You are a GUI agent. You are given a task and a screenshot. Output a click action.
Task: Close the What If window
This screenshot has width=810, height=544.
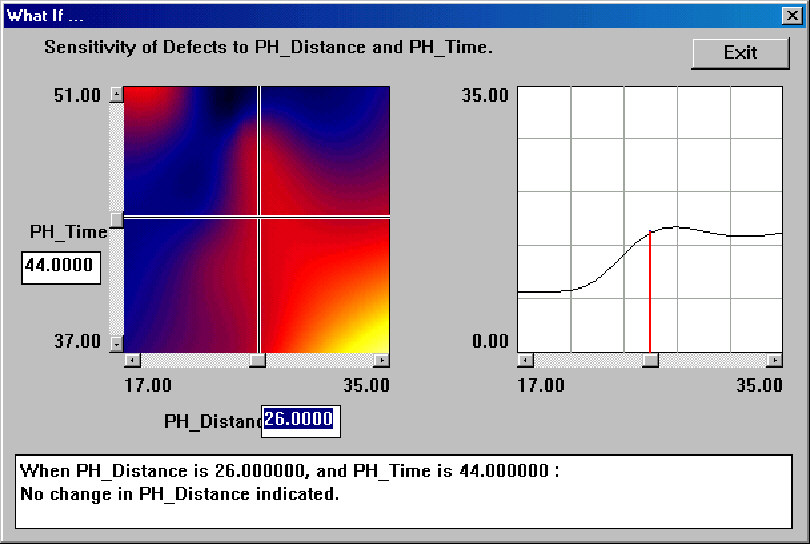pos(792,15)
